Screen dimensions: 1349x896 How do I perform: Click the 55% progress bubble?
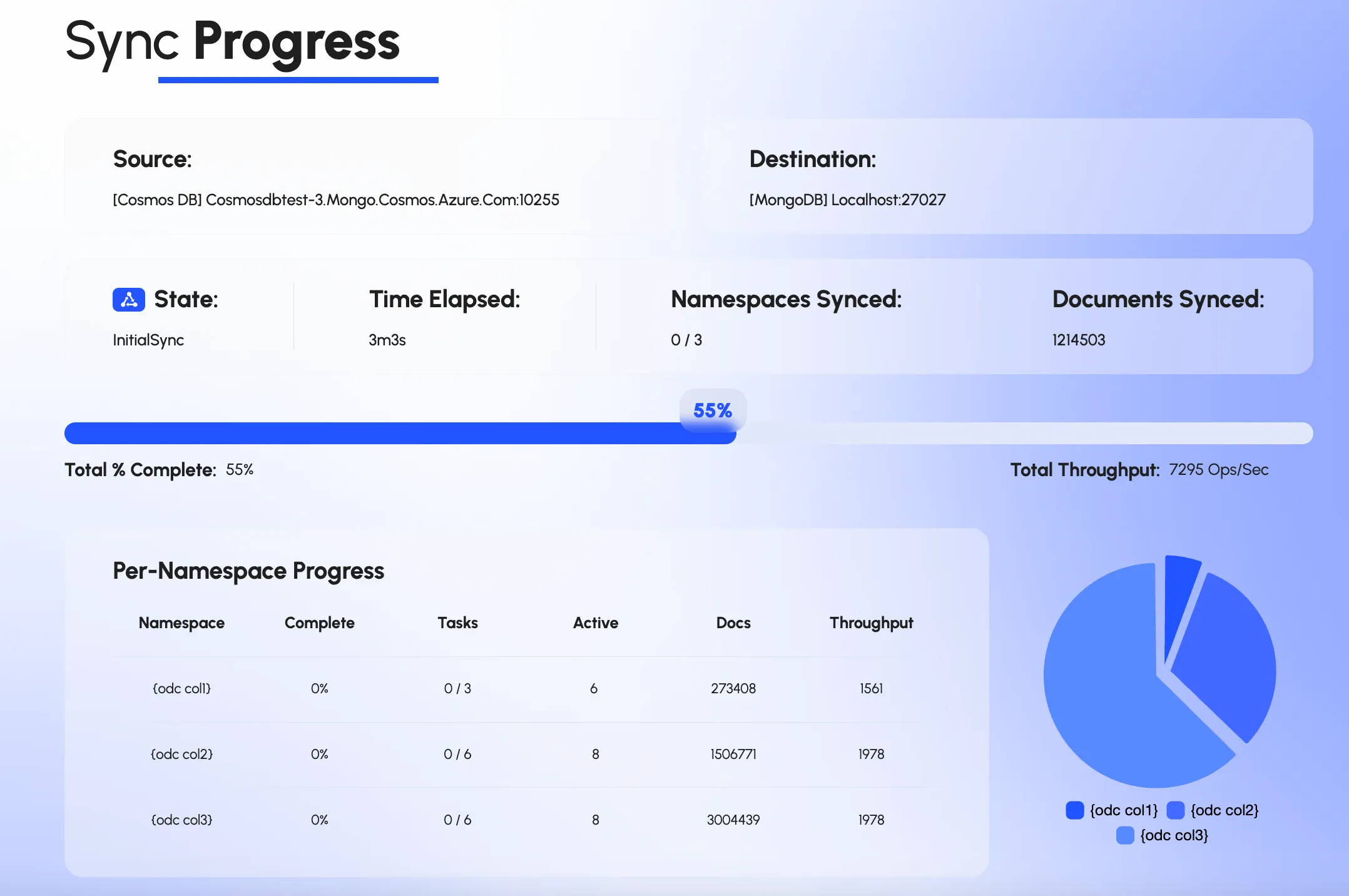tap(713, 410)
